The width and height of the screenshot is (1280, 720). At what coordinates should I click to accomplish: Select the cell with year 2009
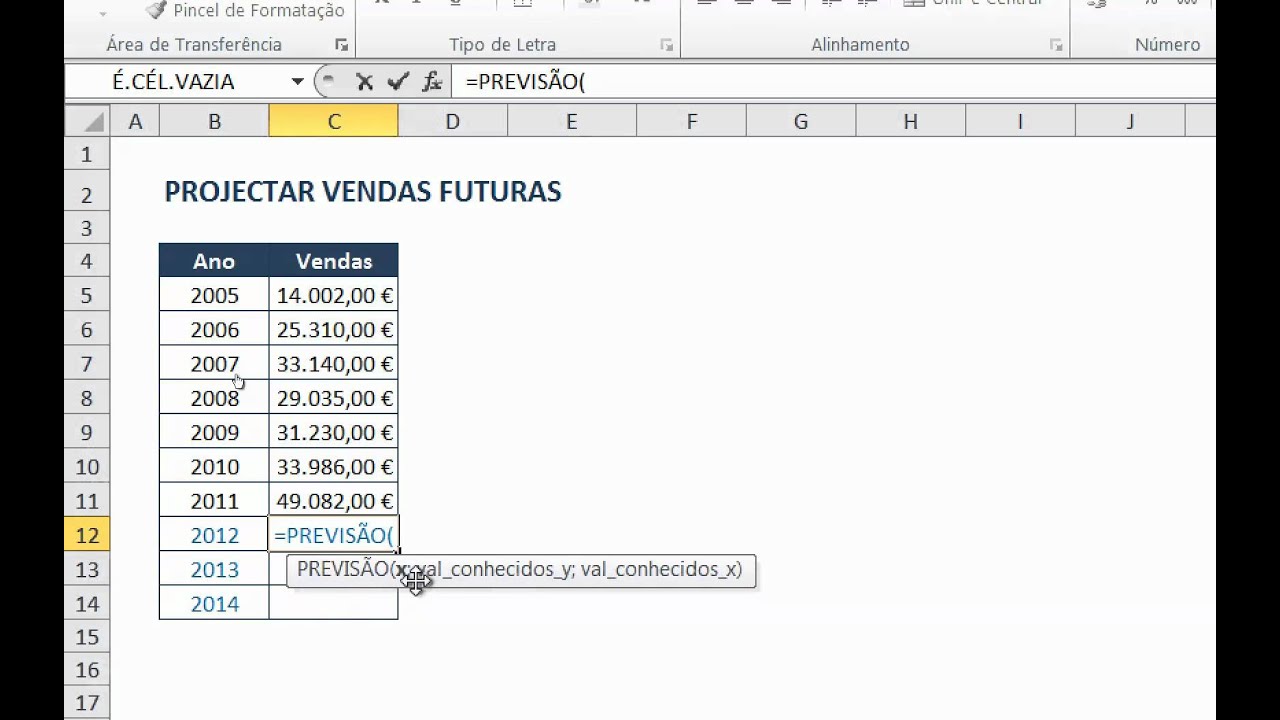(214, 432)
